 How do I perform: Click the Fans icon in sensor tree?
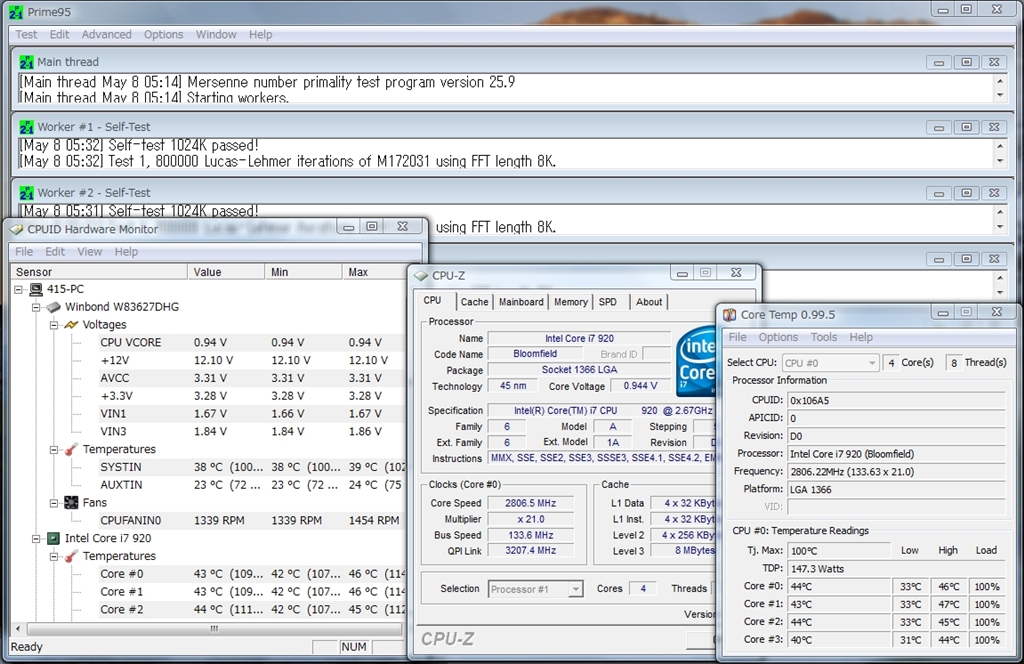pos(71,503)
